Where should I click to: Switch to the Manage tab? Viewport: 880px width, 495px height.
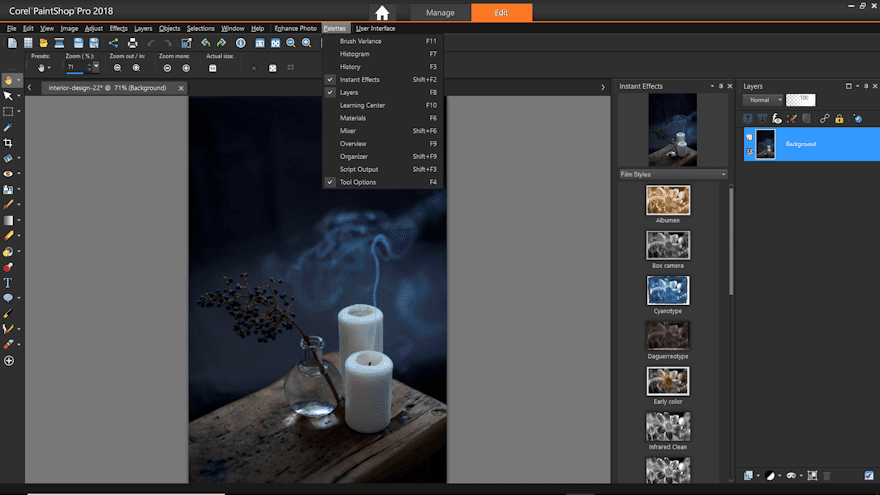[x=440, y=13]
